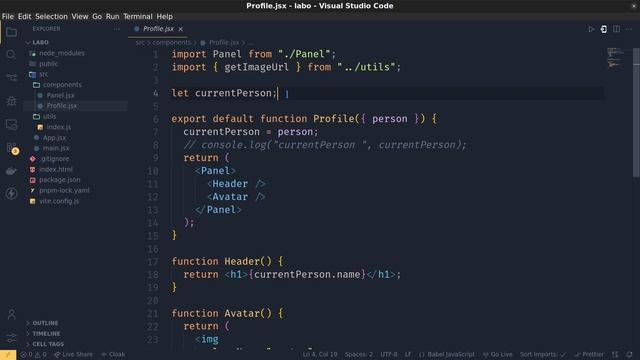Image resolution: width=640 pixels, height=360 pixels.
Task: Open the Edit menu
Action: [x=24, y=16]
